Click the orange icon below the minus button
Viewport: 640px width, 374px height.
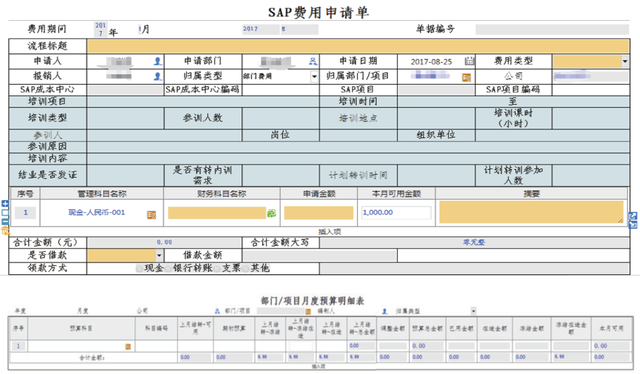pos(5,231)
